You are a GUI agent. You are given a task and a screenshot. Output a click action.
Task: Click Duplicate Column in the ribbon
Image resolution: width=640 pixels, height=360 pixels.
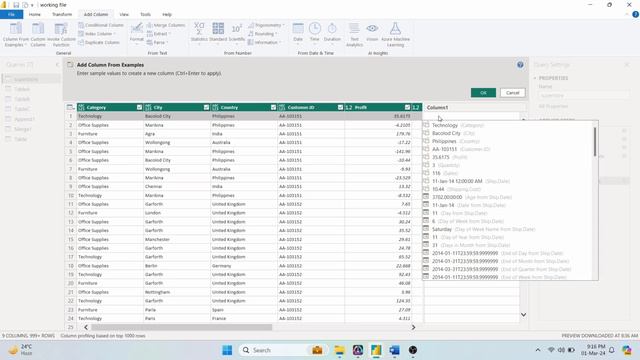point(99,42)
